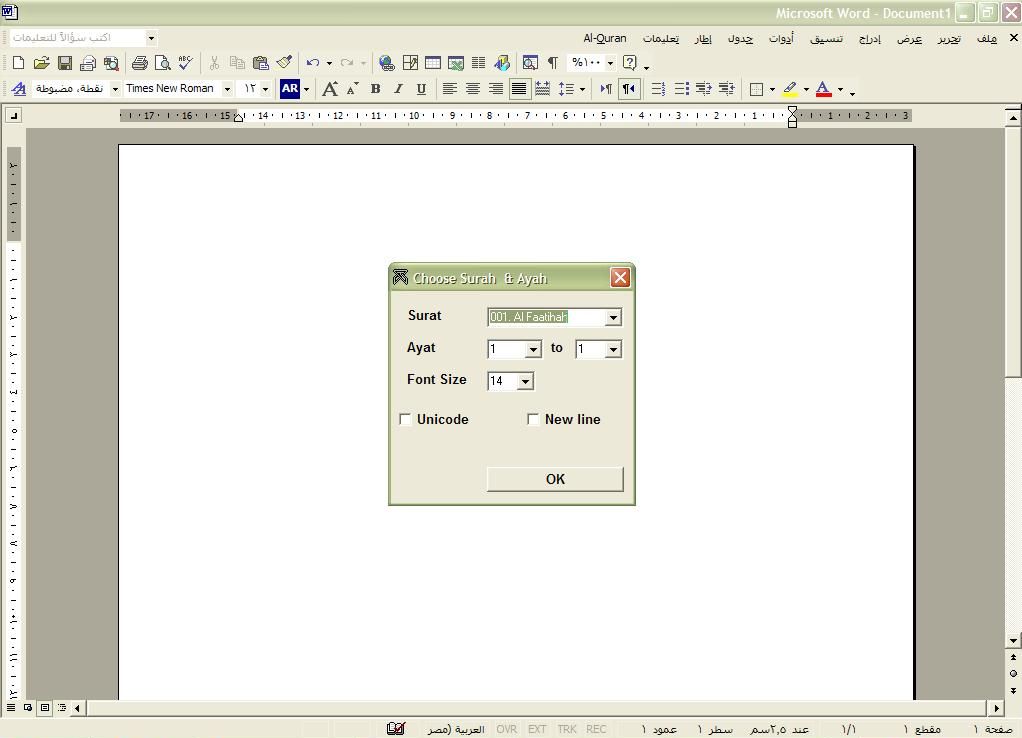Toggle show/hide paragraph marks
Image resolution: width=1022 pixels, height=738 pixels.
pos(553,63)
